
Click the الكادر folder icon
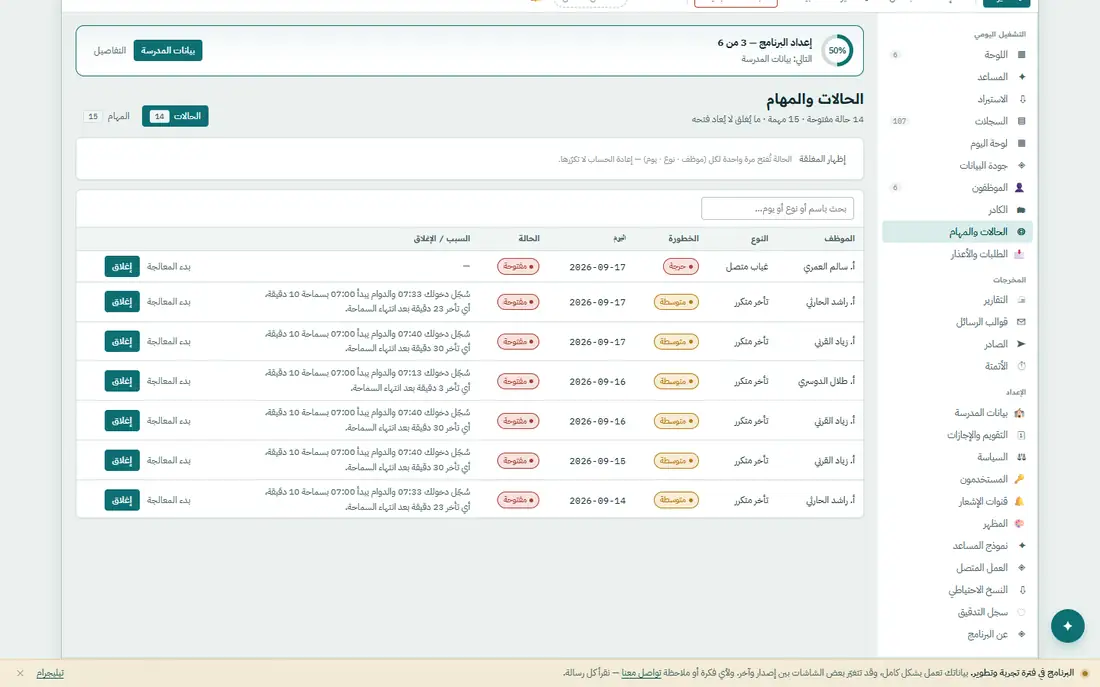pyautogui.click(x=1021, y=209)
